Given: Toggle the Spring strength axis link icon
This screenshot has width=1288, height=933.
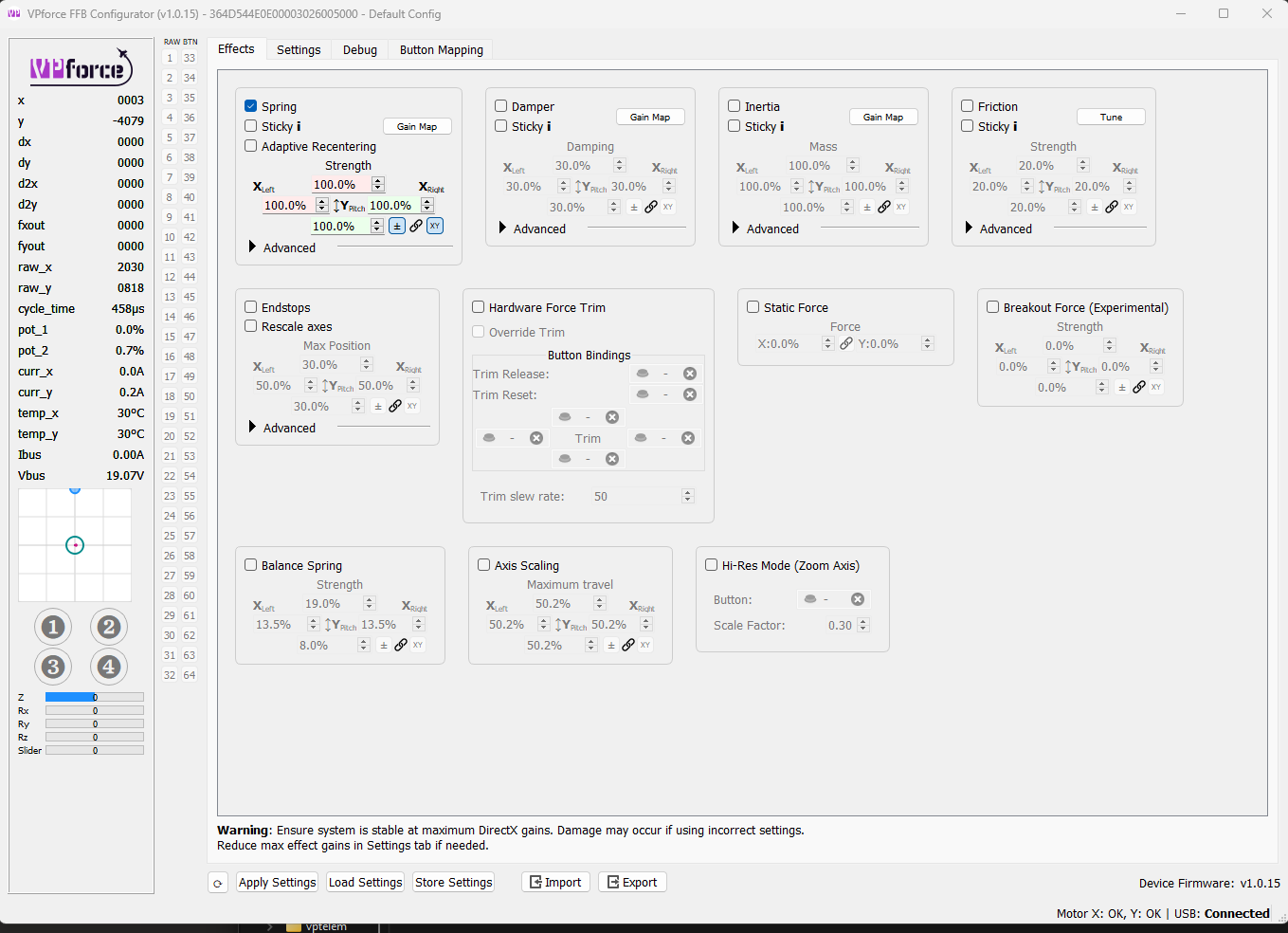Looking at the screenshot, I should coord(416,226).
